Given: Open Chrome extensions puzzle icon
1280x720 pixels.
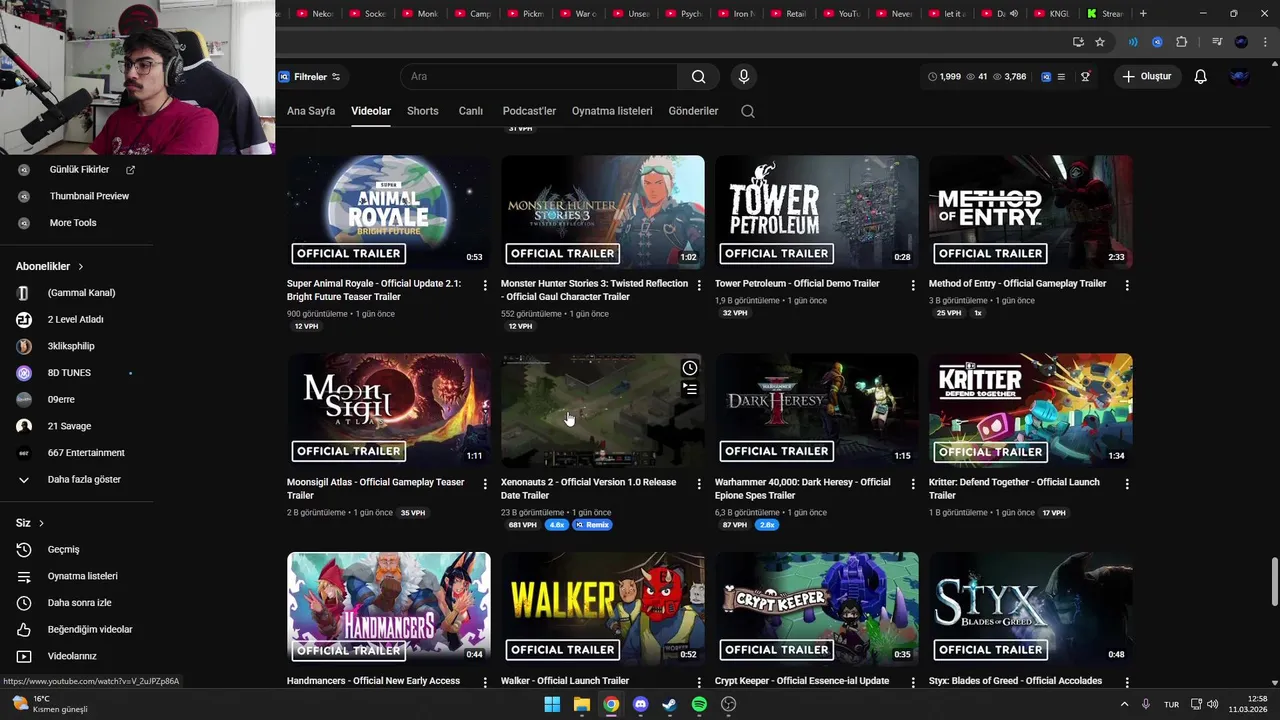Looking at the screenshot, I should click(x=1182, y=42).
